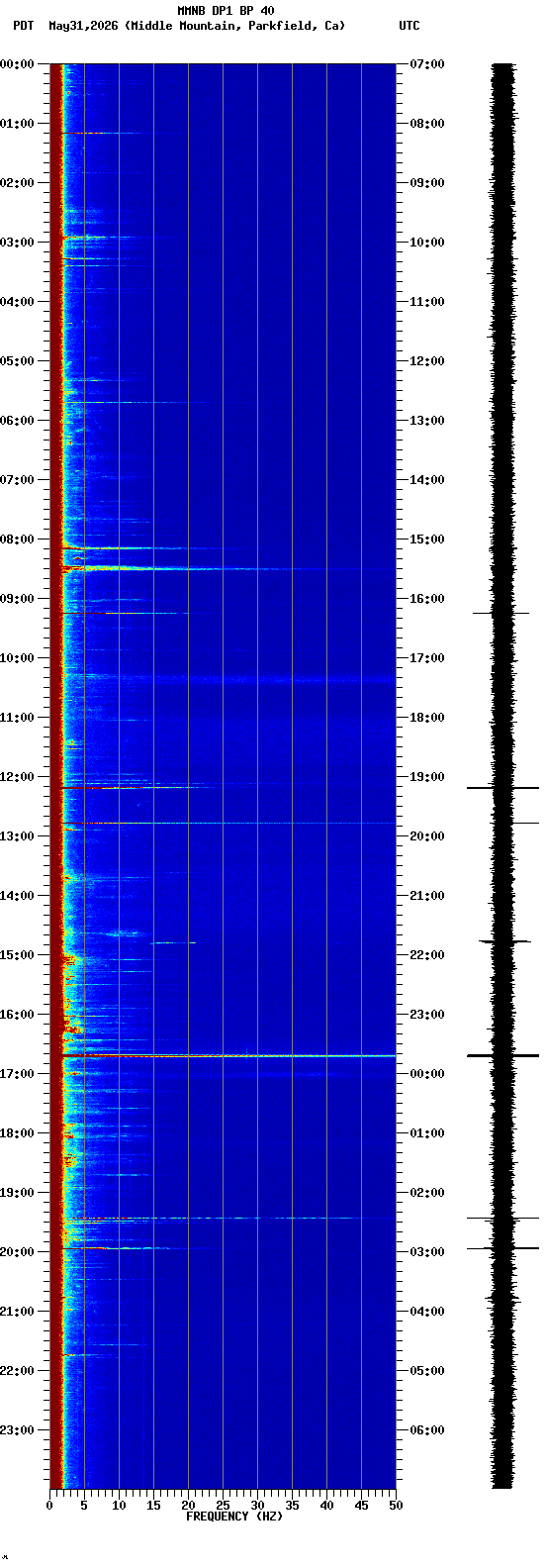Screen dimensions: 546x1568
Task: Click frequency tick label "5"
Action: 84,1506
